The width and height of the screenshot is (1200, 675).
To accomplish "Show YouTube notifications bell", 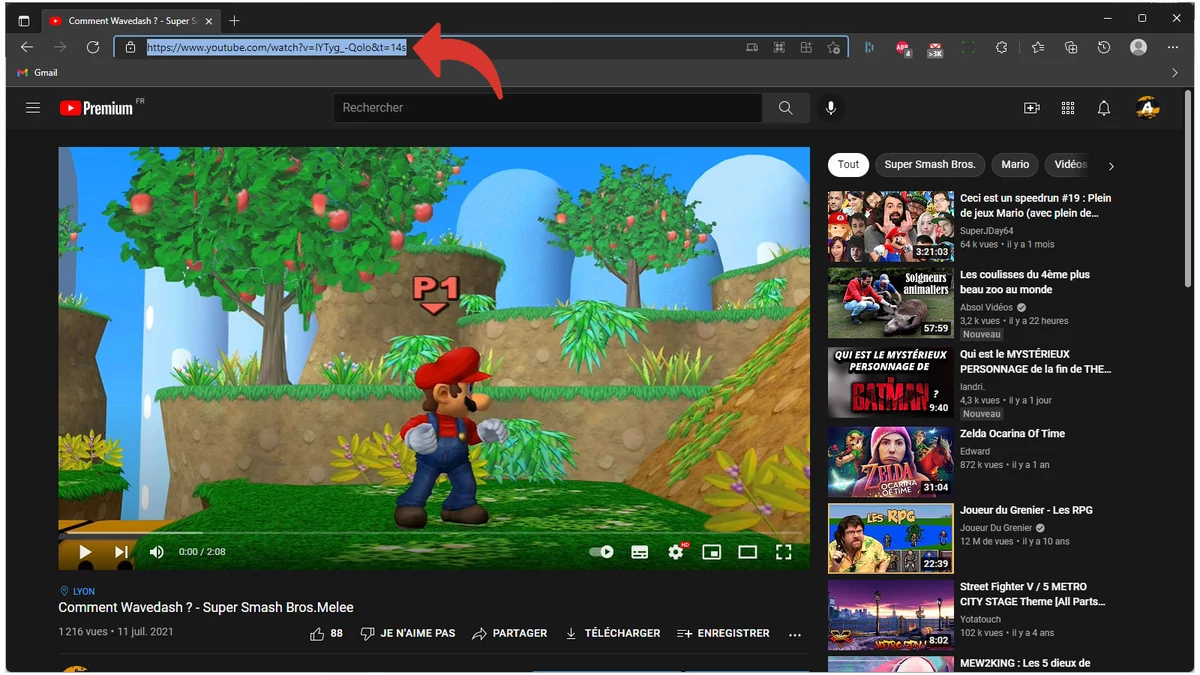I will click(1104, 108).
